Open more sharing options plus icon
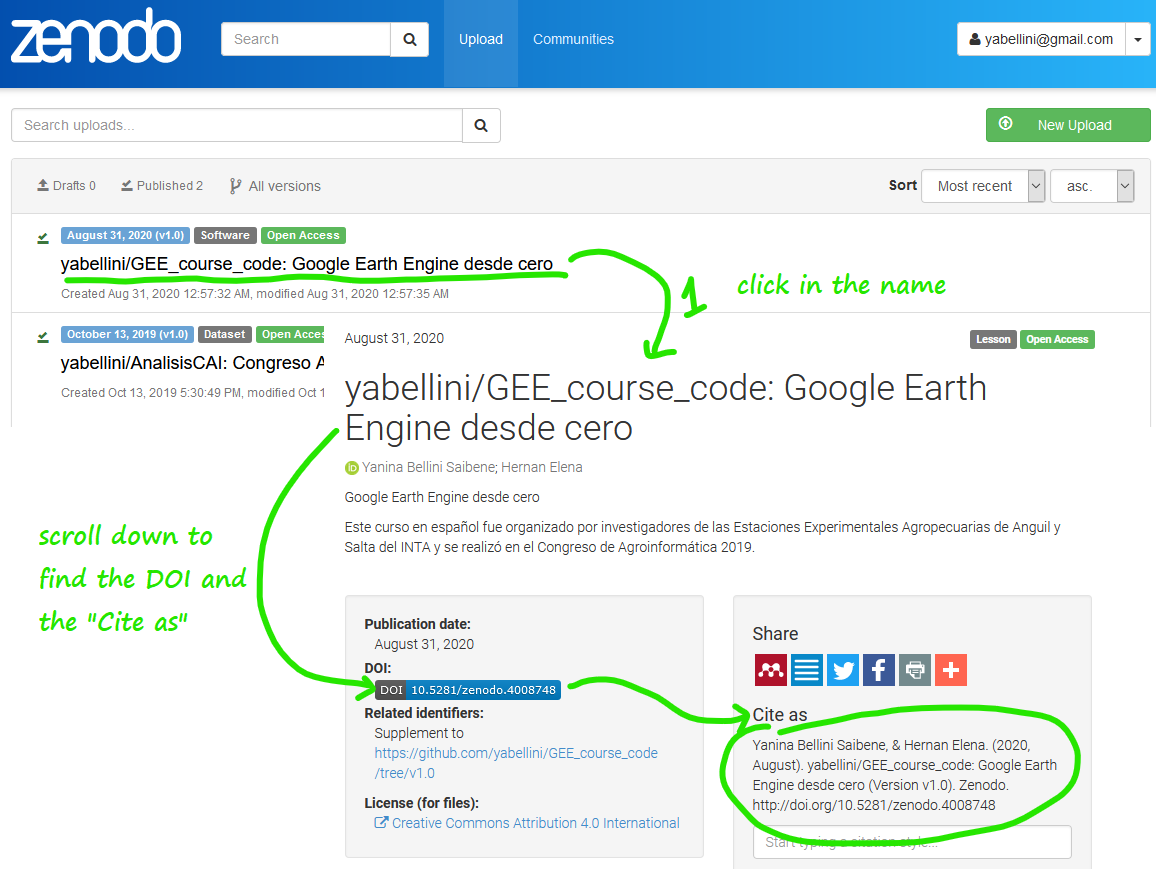 click(x=951, y=670)
